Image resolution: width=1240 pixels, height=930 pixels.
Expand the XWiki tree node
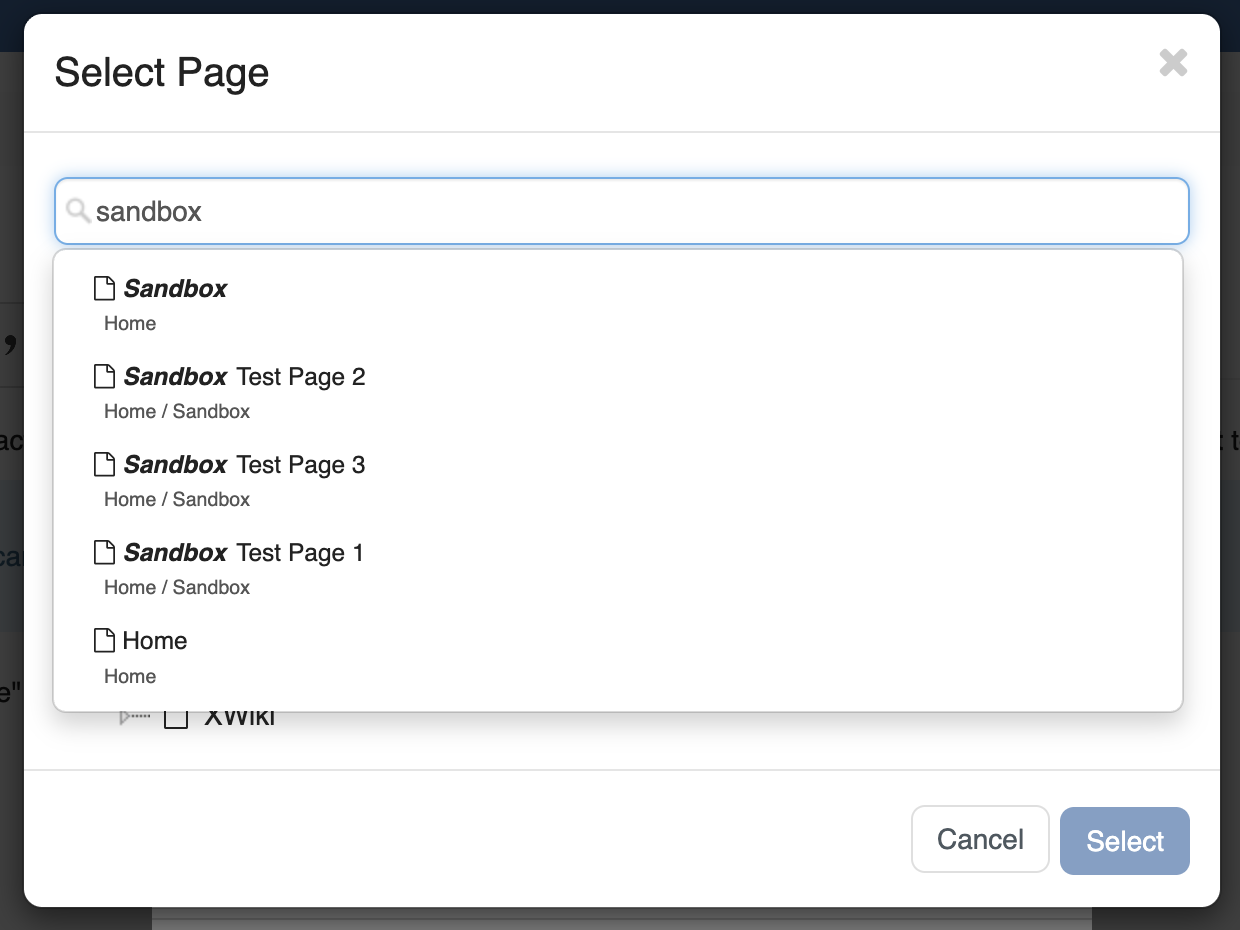[125, 717]
